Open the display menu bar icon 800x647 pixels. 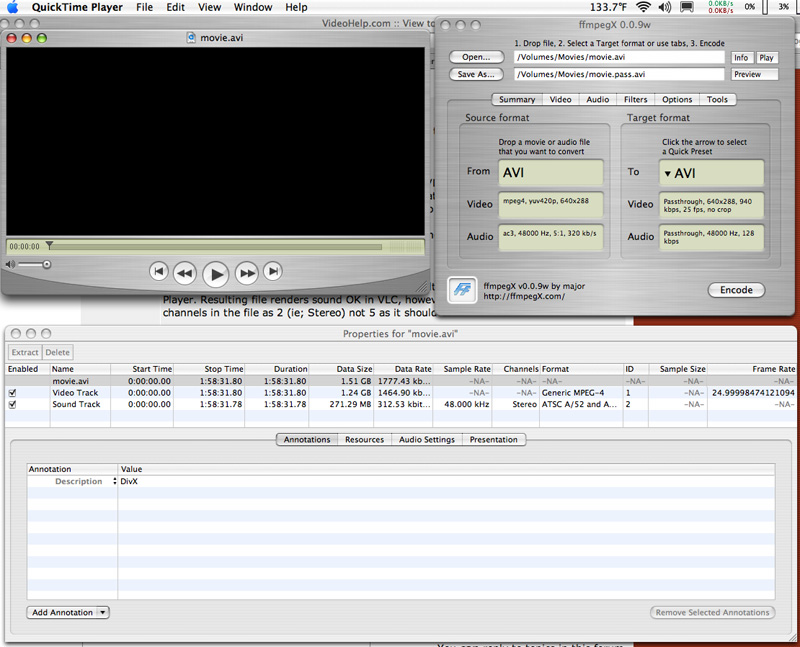pyautogui.click(x=687, y=7)
